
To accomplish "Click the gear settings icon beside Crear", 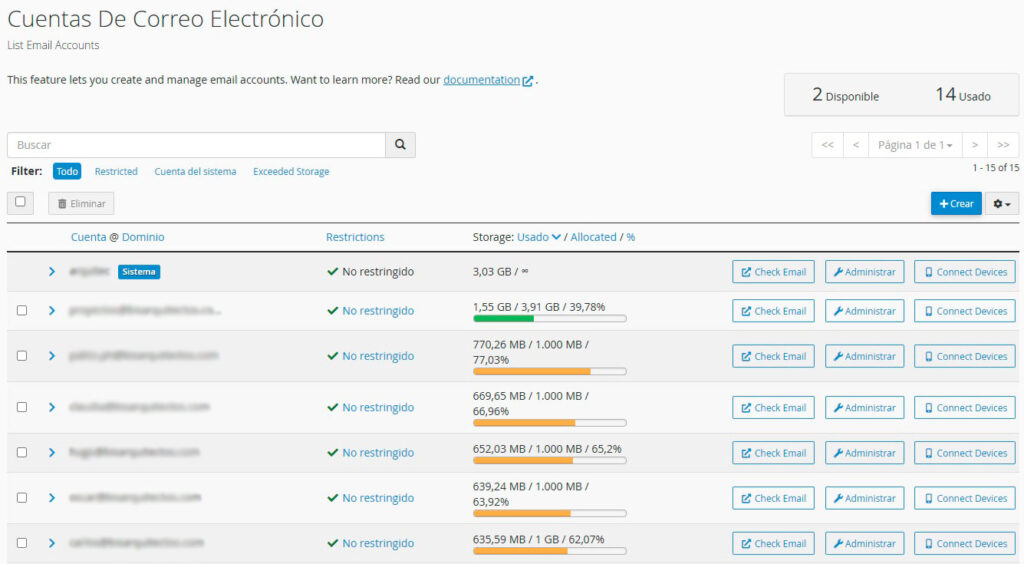I will click(x=1002, y=204).
